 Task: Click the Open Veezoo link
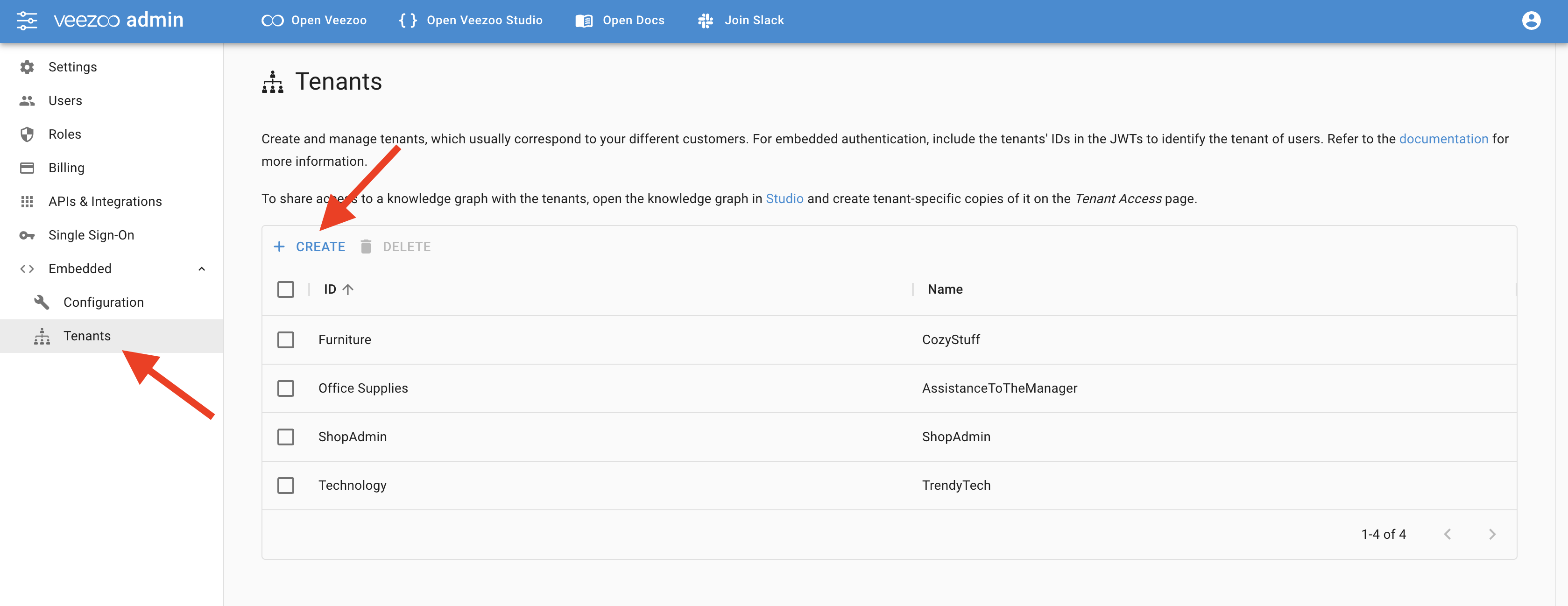coord(314,21)
